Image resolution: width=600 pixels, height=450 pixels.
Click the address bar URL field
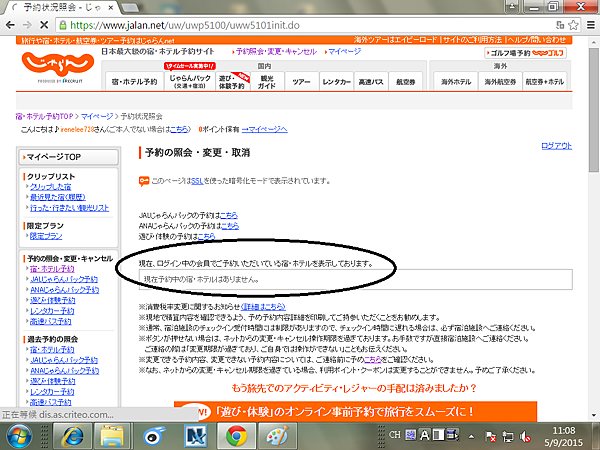pyautogui.click(x=306, y=26)
